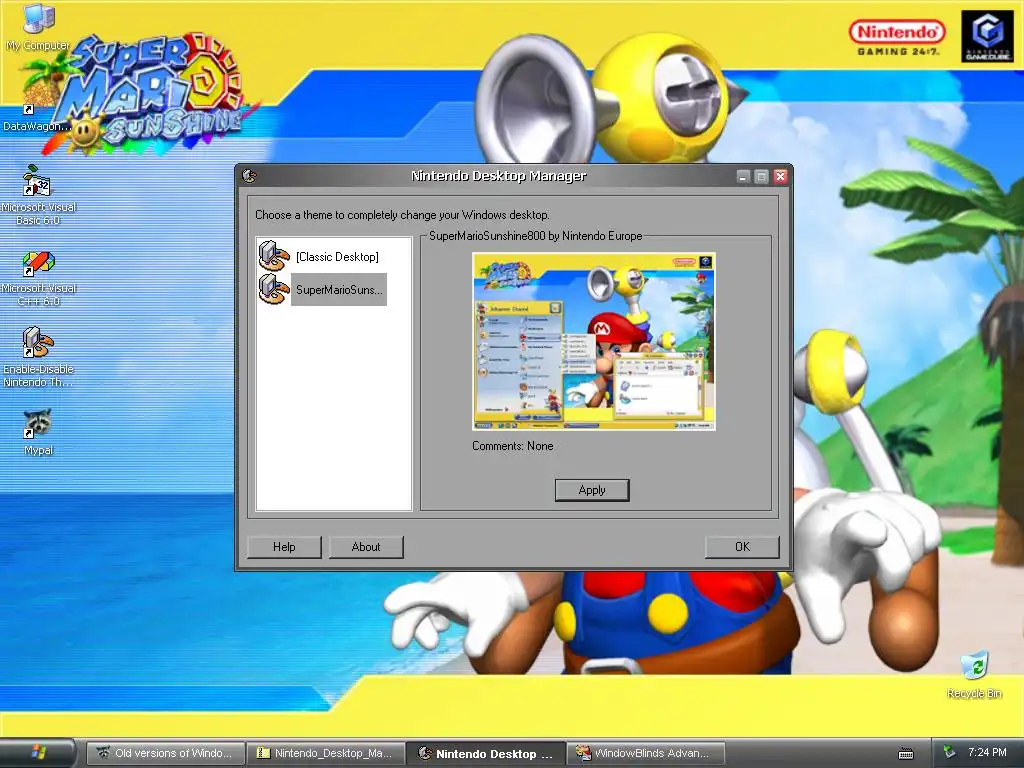Apply the selected theme
Viewport: 1024px width, 768px height.
(592, 490)
